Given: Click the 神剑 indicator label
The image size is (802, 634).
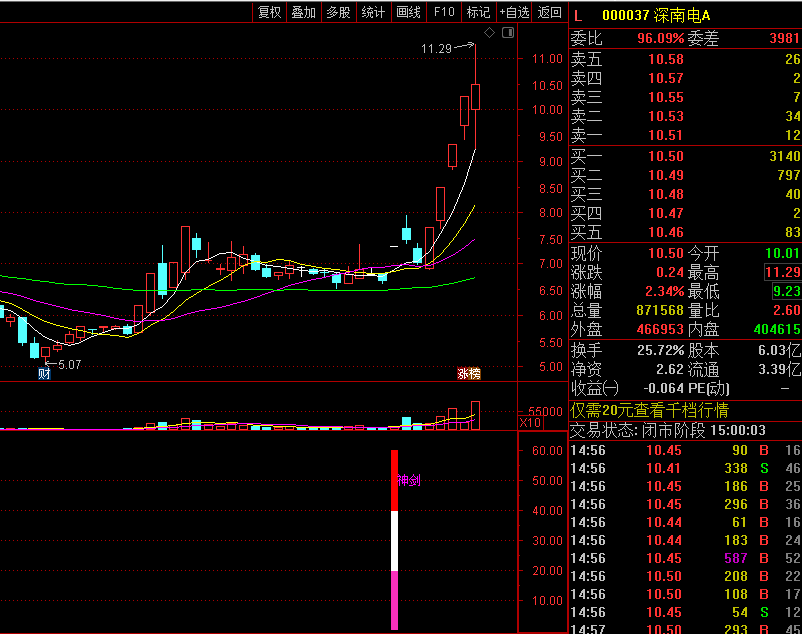Looking at the screenshot, I should point(409,480).
